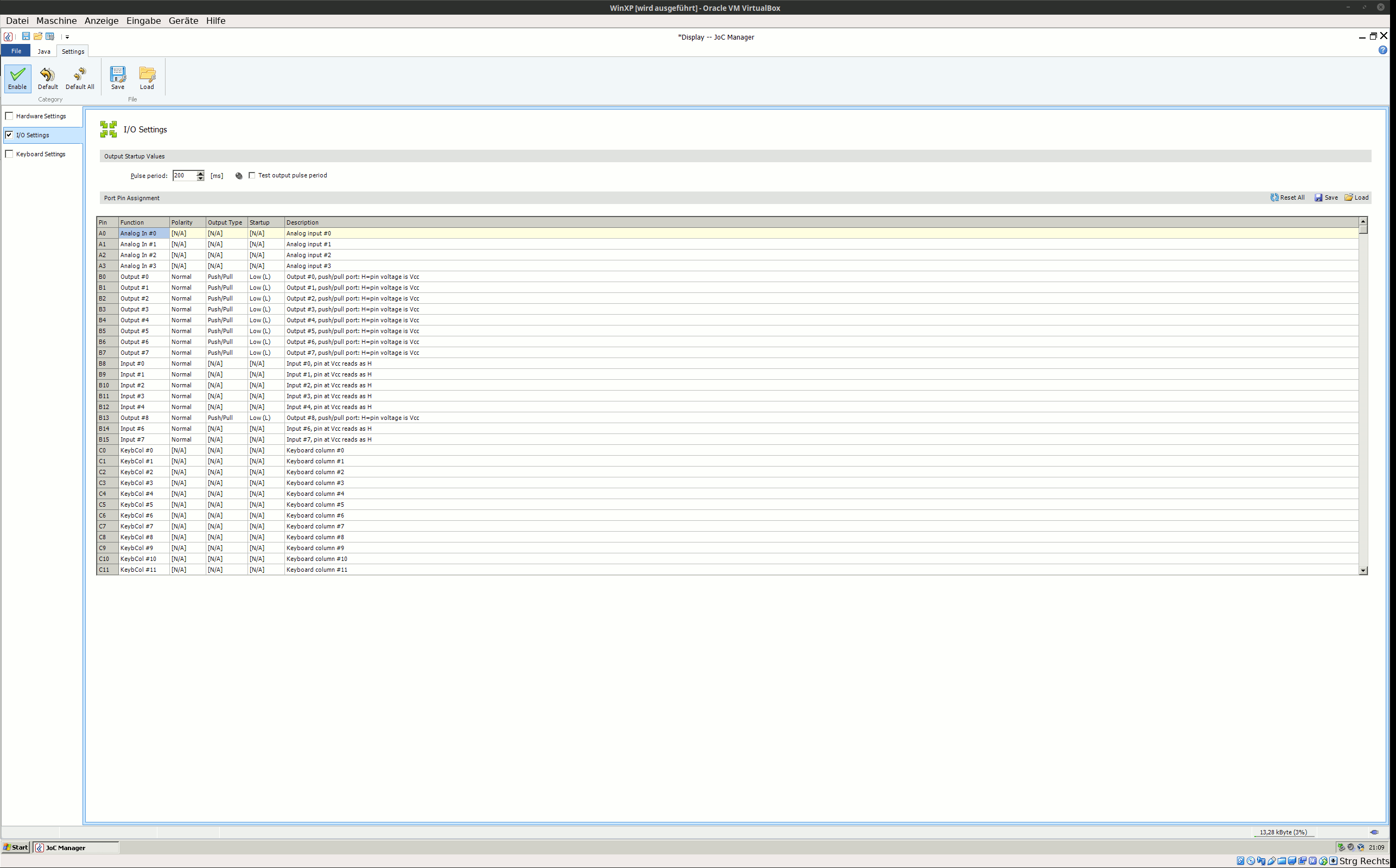Screen dimensions: 1396x868
Task: Open VirtualBox Datei menu
Action: click(17, 21)
